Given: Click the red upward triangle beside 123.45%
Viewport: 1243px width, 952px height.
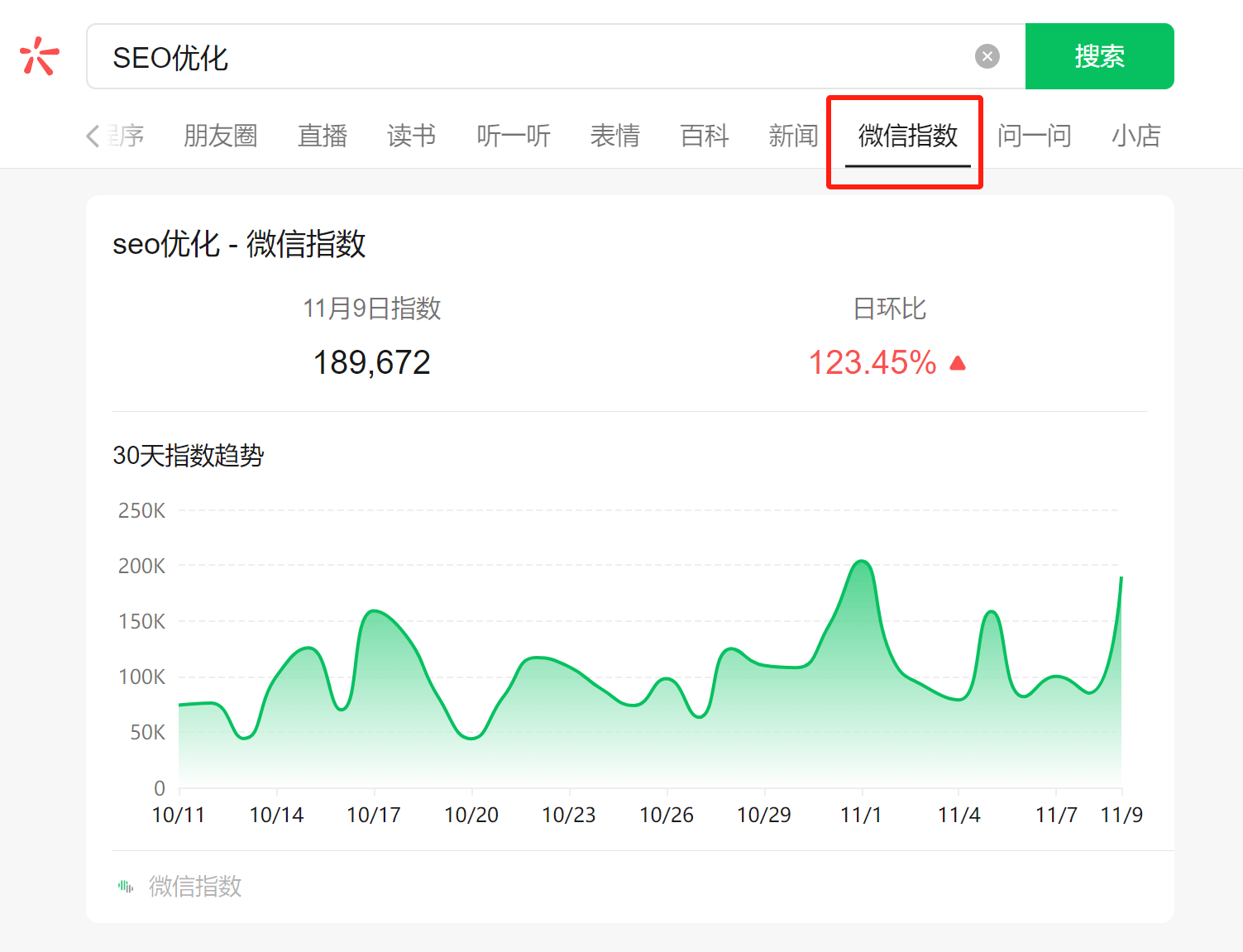Looking at the screenshot, I should 958,362.
